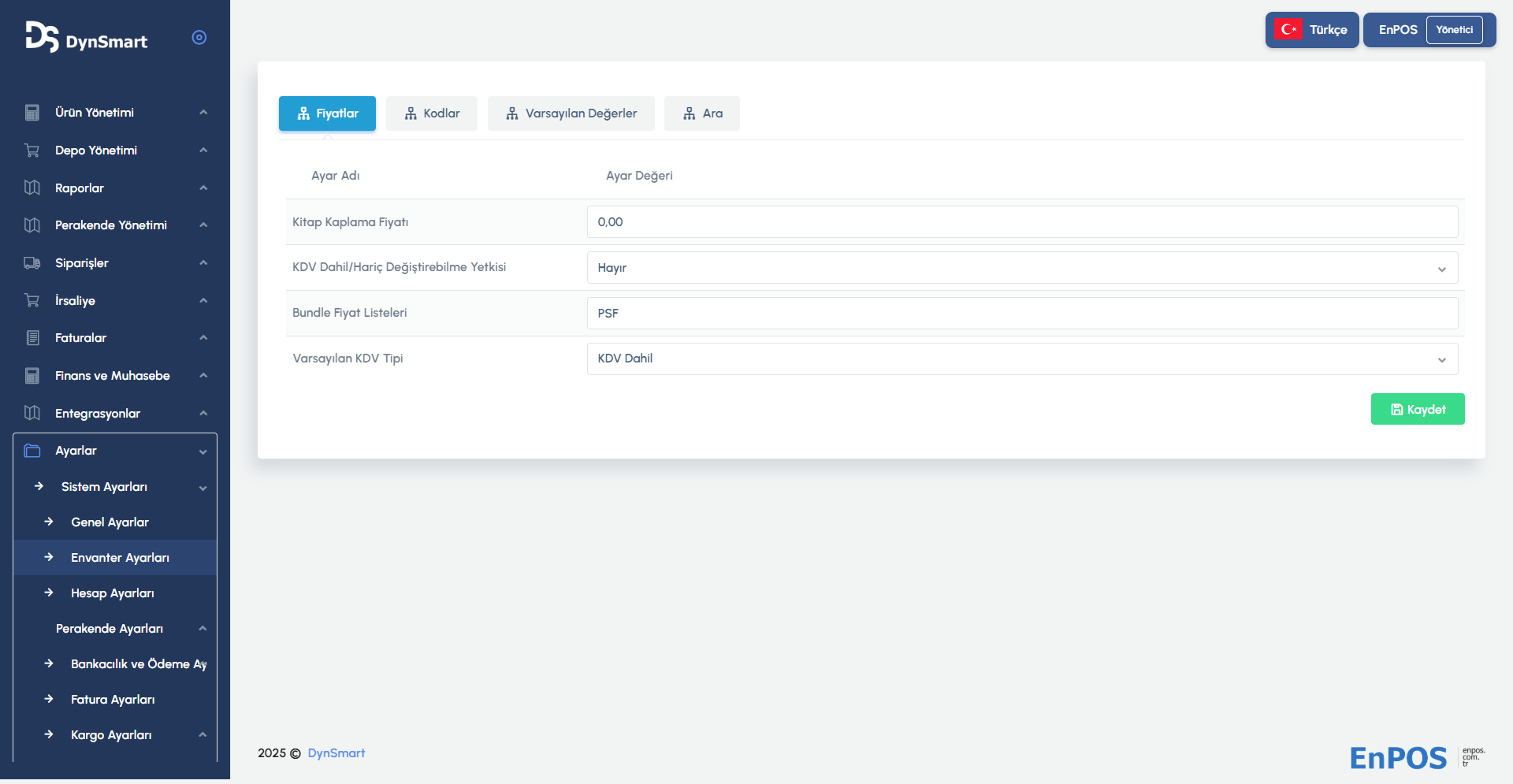The height and width of the screenshot is (784, 1513).
Task: Switch to the Varsayılan Değerler tab
Action: click(x=571, y=113)
